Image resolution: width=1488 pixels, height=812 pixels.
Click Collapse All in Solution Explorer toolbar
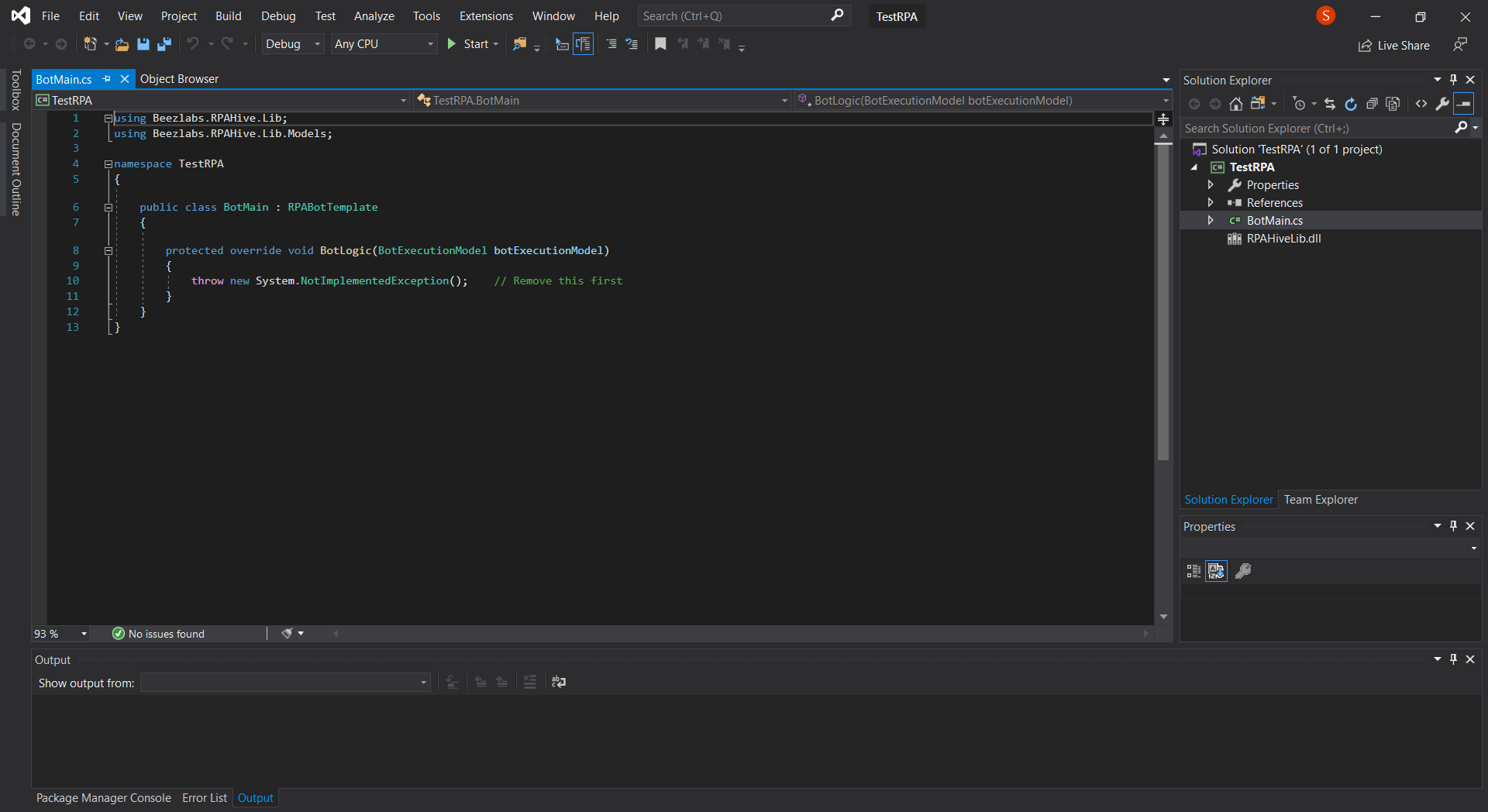click(x=1372, y=104)
